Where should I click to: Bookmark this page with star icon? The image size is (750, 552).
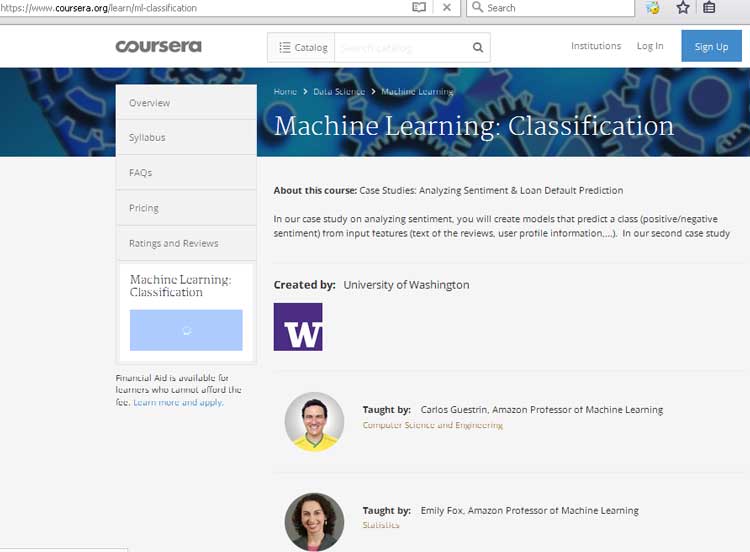point(683,7)
